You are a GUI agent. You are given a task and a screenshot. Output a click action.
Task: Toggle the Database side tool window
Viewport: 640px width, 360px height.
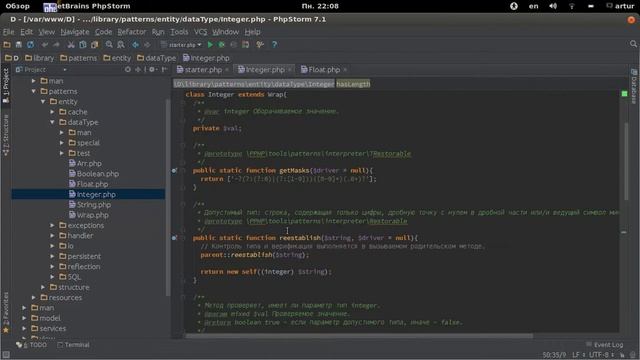tap(634, 87)
